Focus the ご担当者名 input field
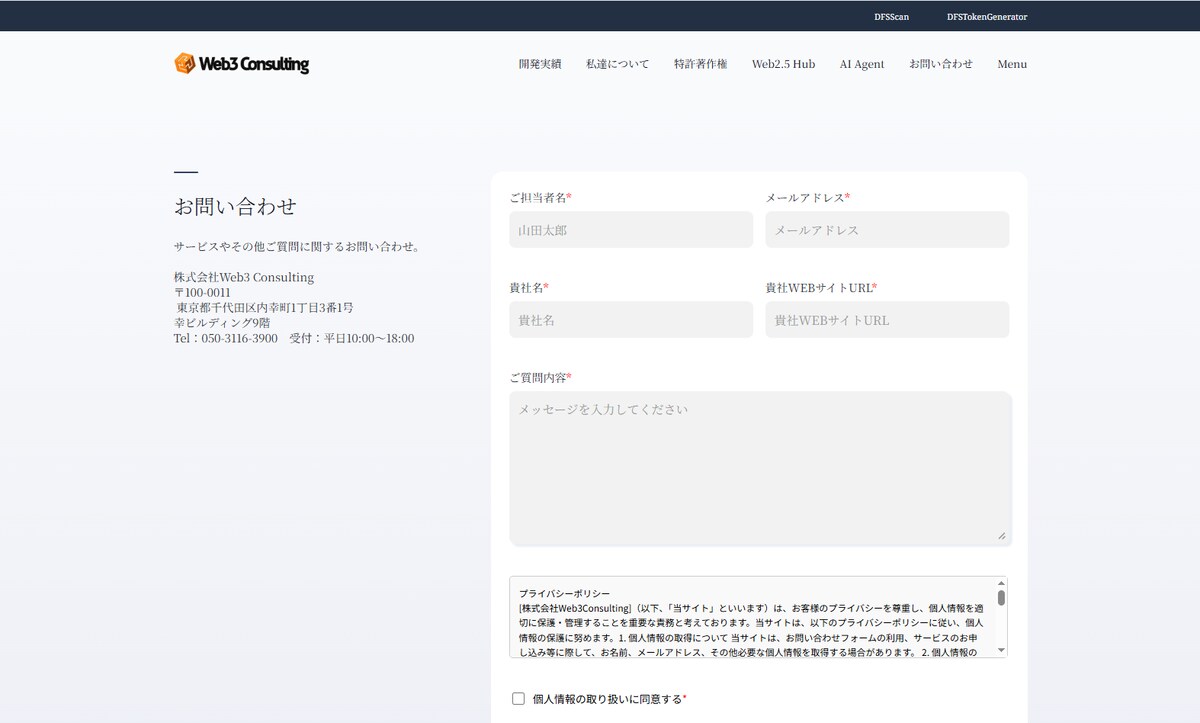 coord(631,230)
